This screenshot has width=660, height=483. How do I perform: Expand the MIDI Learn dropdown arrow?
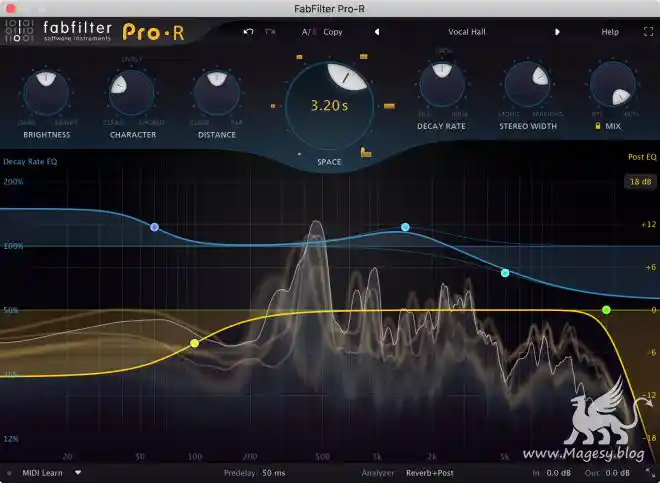click(x=78, y=473)
